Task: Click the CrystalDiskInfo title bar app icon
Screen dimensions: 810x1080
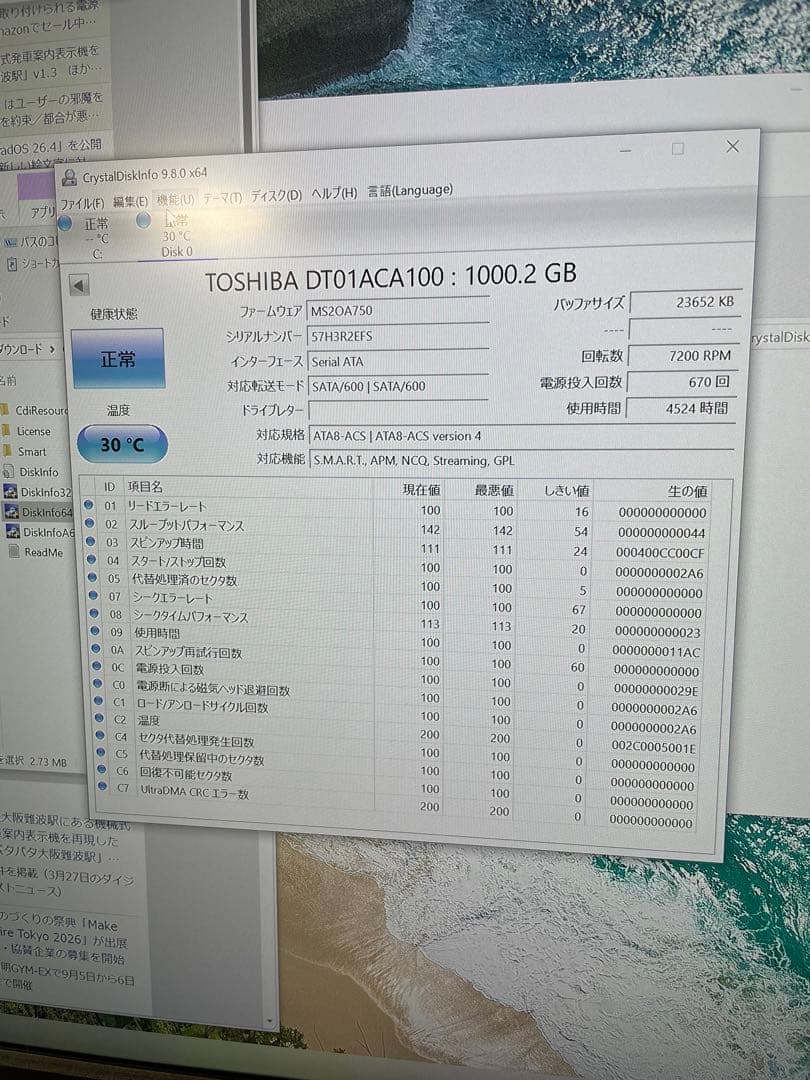Action: (69, 178)
